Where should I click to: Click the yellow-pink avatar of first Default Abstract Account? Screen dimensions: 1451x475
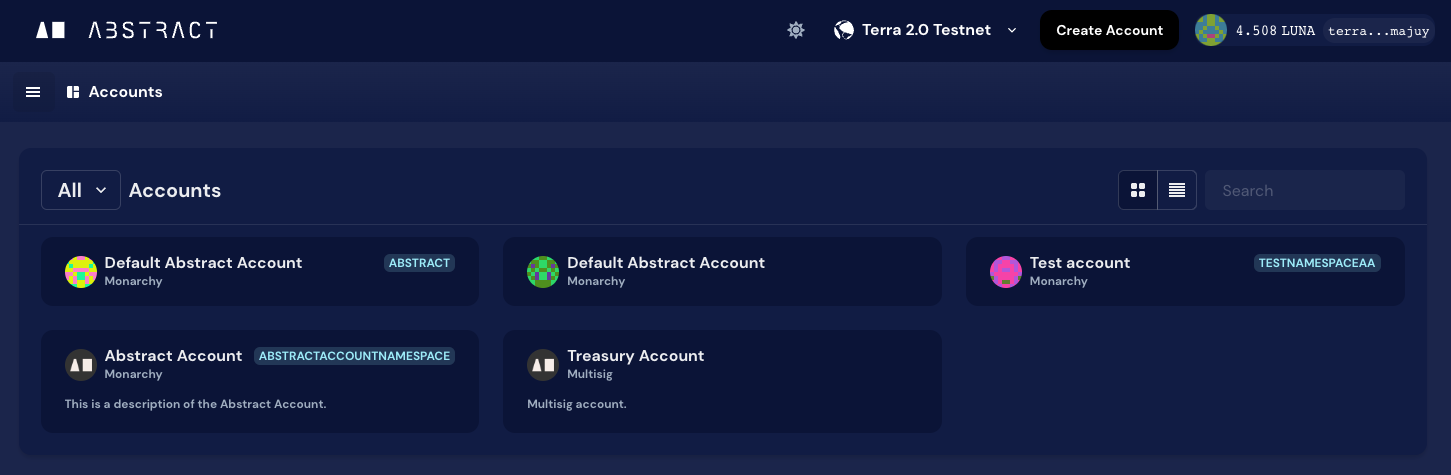(x=81, y=271)
